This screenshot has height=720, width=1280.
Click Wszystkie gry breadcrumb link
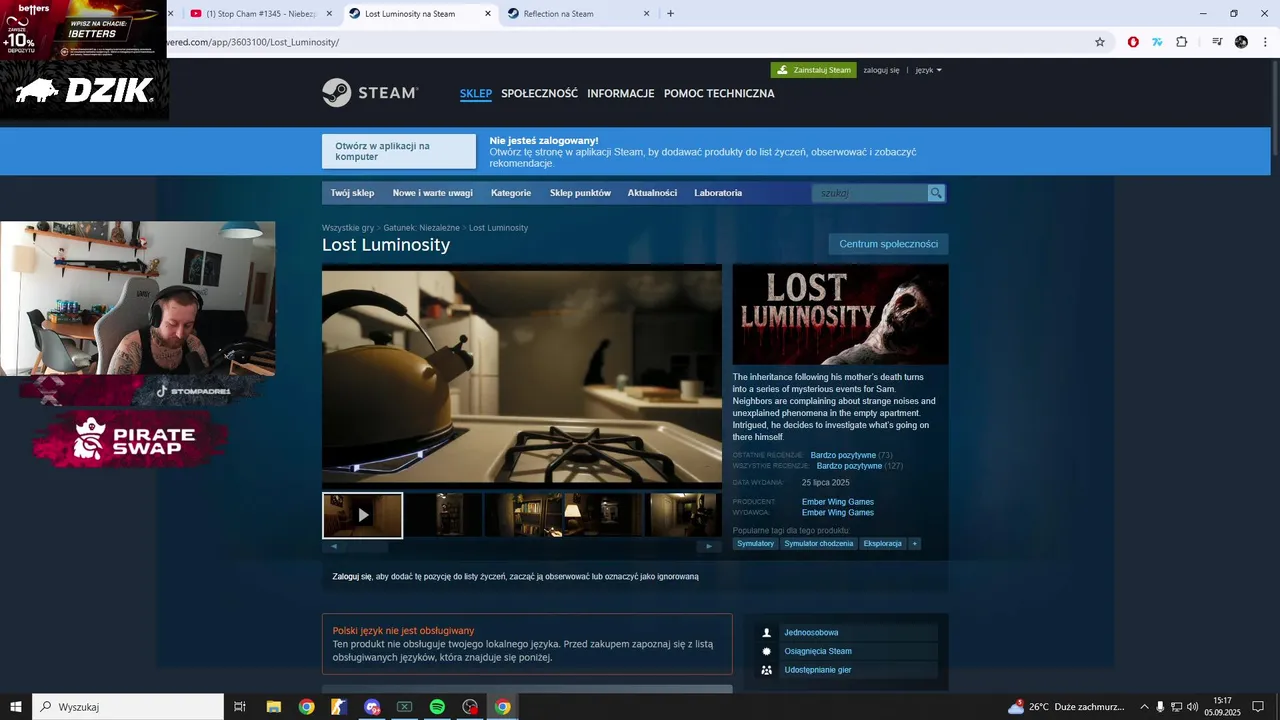click(x=348, y=228)
